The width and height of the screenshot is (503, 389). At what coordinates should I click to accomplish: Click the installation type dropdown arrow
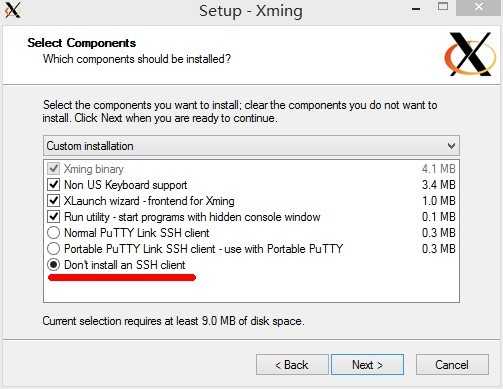point(451,146)
